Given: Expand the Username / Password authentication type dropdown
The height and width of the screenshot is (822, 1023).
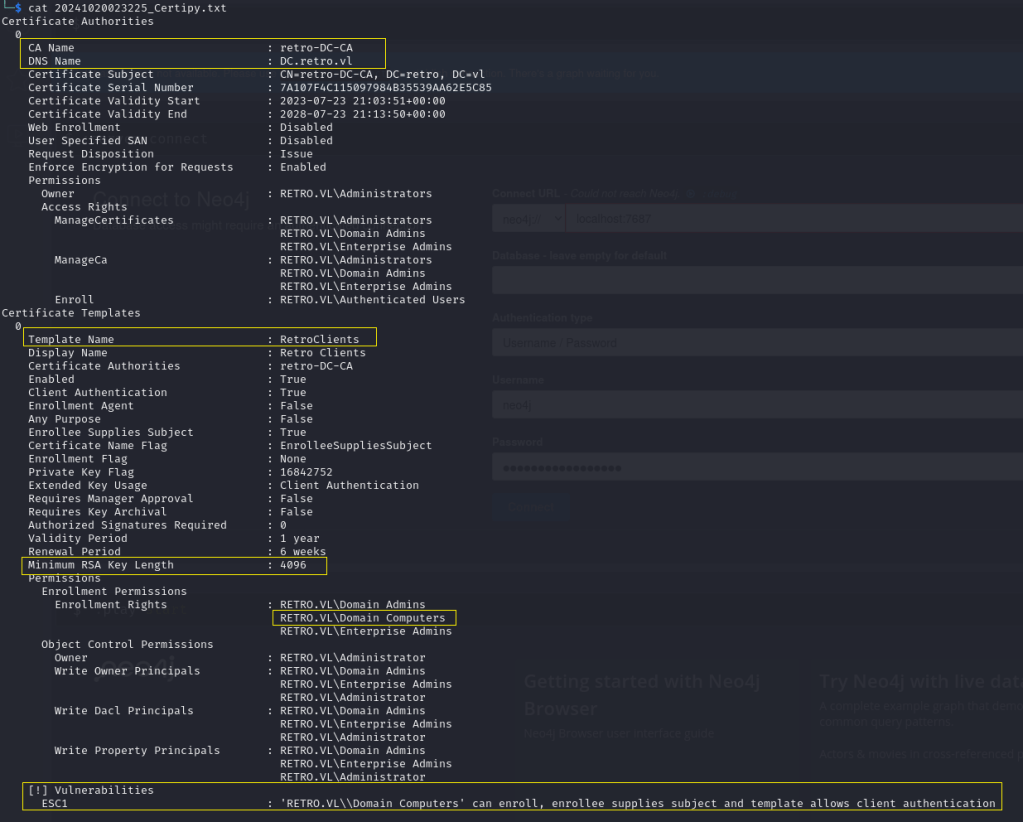Looking at the screenshot, I should tap(757, 342).
